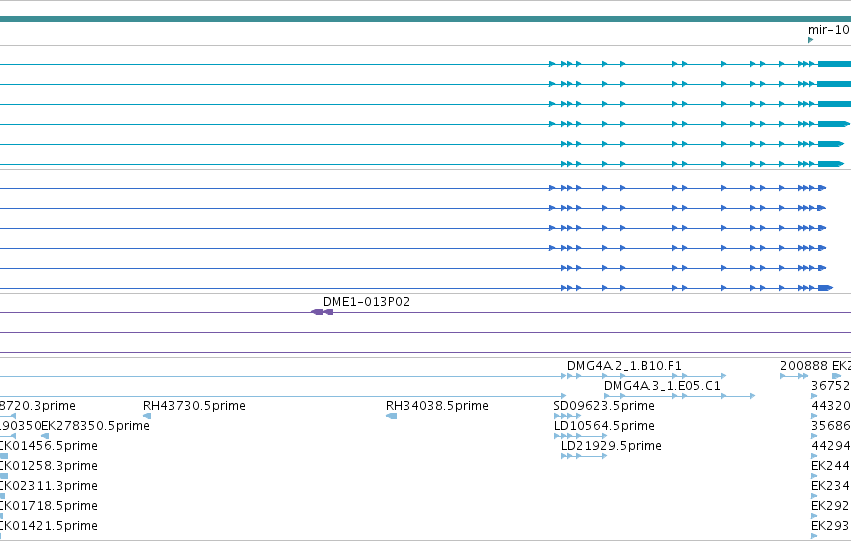
Task: Select the RH43730.5prime label
Action: (x=194, y=405)
